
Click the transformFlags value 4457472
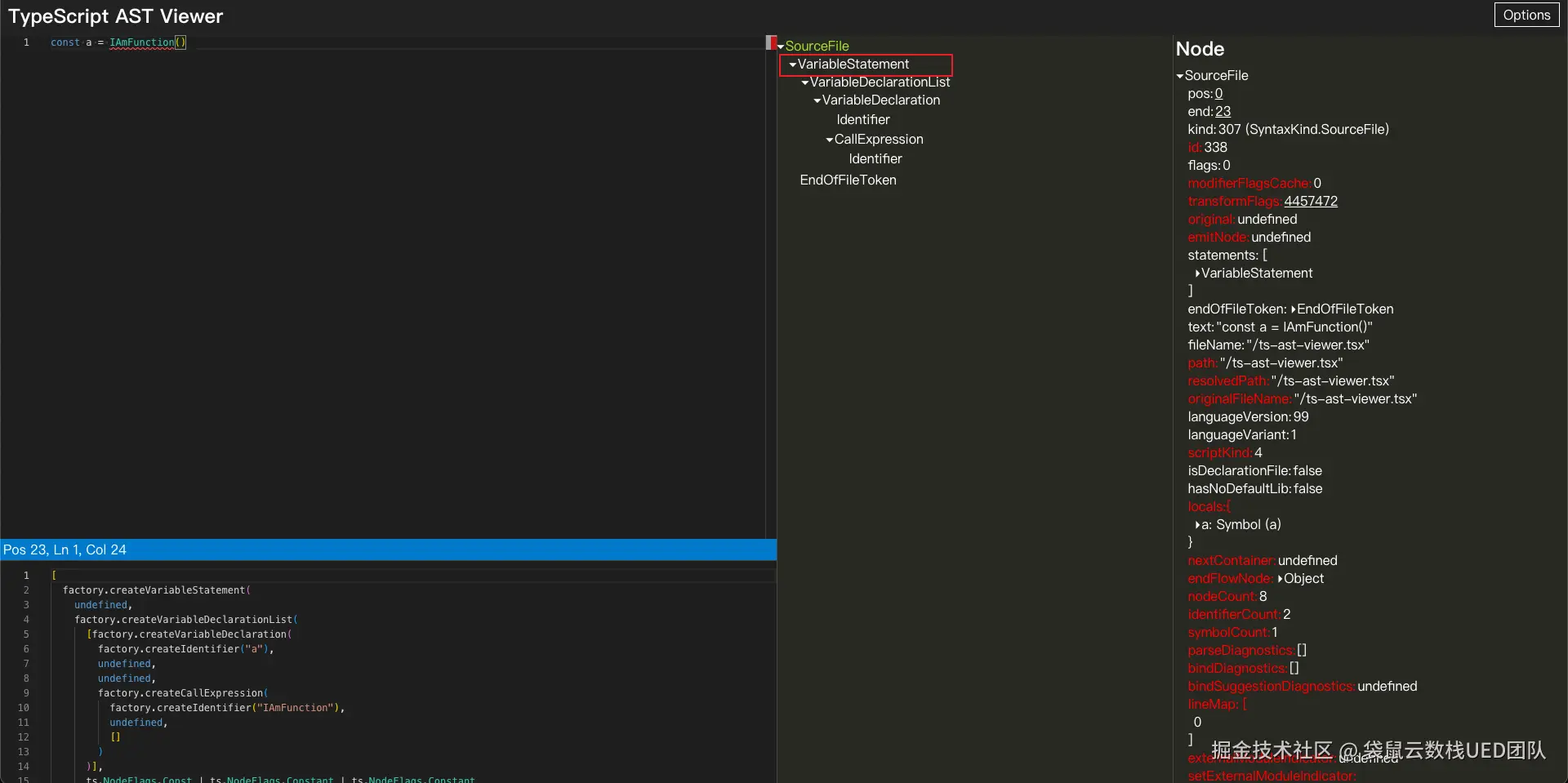click(1311, 202)
